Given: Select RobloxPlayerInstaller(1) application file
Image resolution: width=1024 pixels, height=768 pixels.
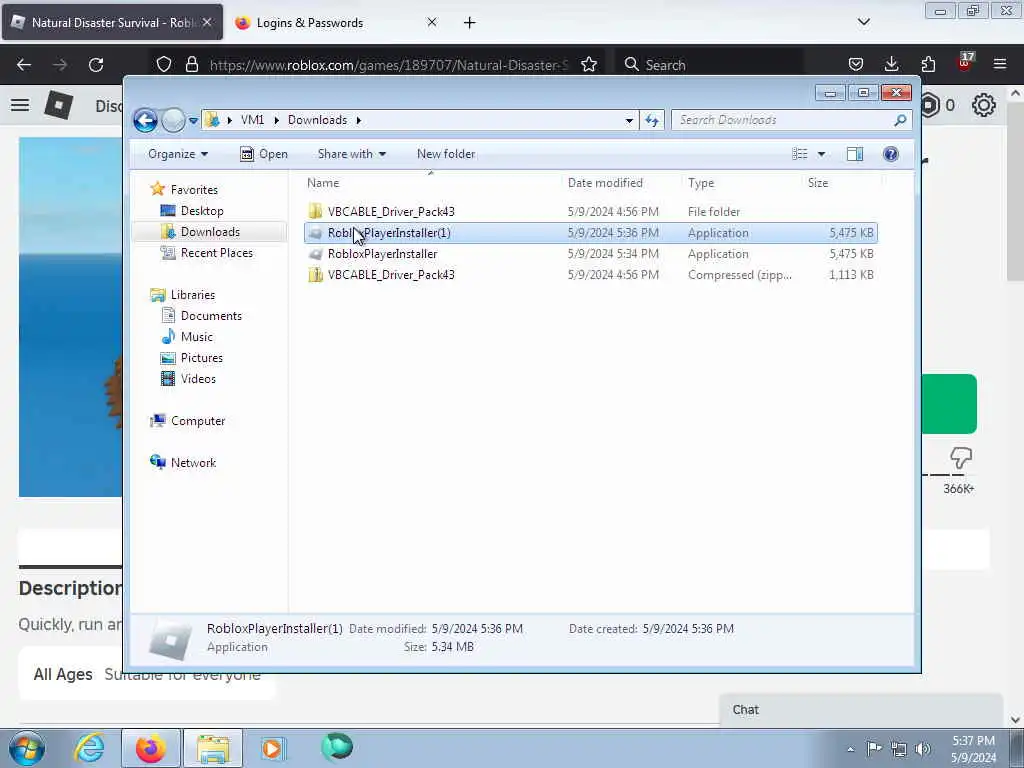Looking at the screenshot, I should coord(590,232).
